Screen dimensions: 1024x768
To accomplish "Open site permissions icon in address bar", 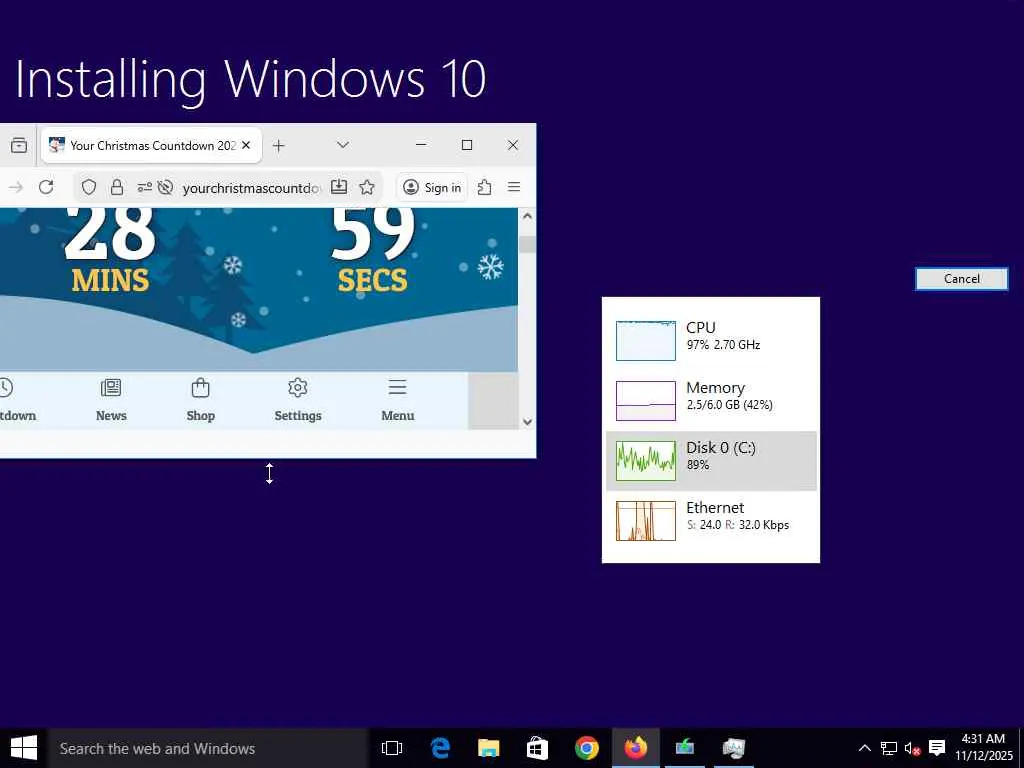I will pyautogui.click(x=144, y=187).
